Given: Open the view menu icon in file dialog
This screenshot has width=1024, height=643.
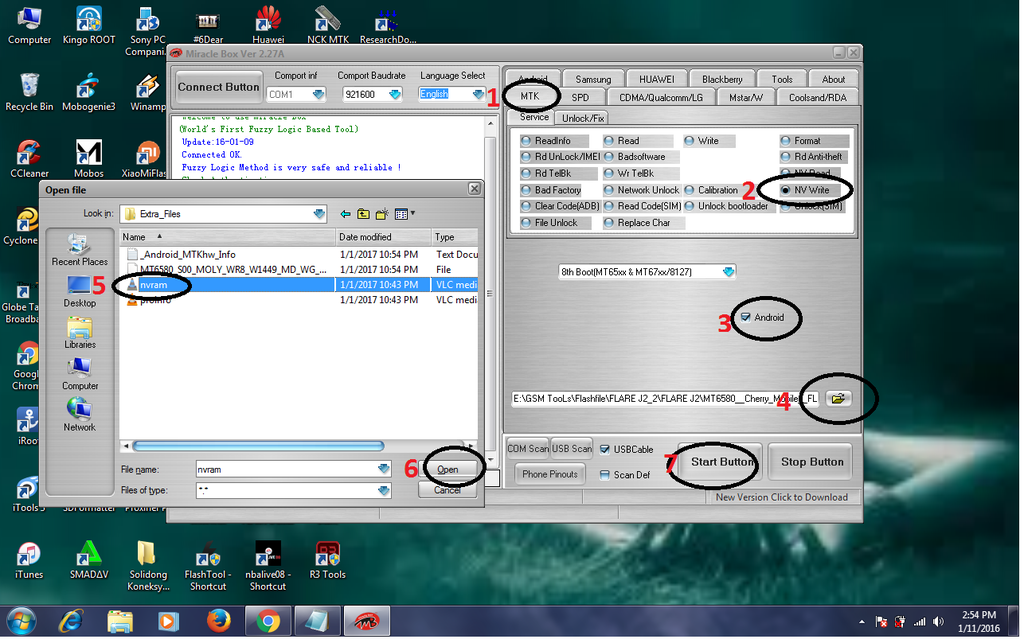Looking at the screenshot, I should pos(404,213).
